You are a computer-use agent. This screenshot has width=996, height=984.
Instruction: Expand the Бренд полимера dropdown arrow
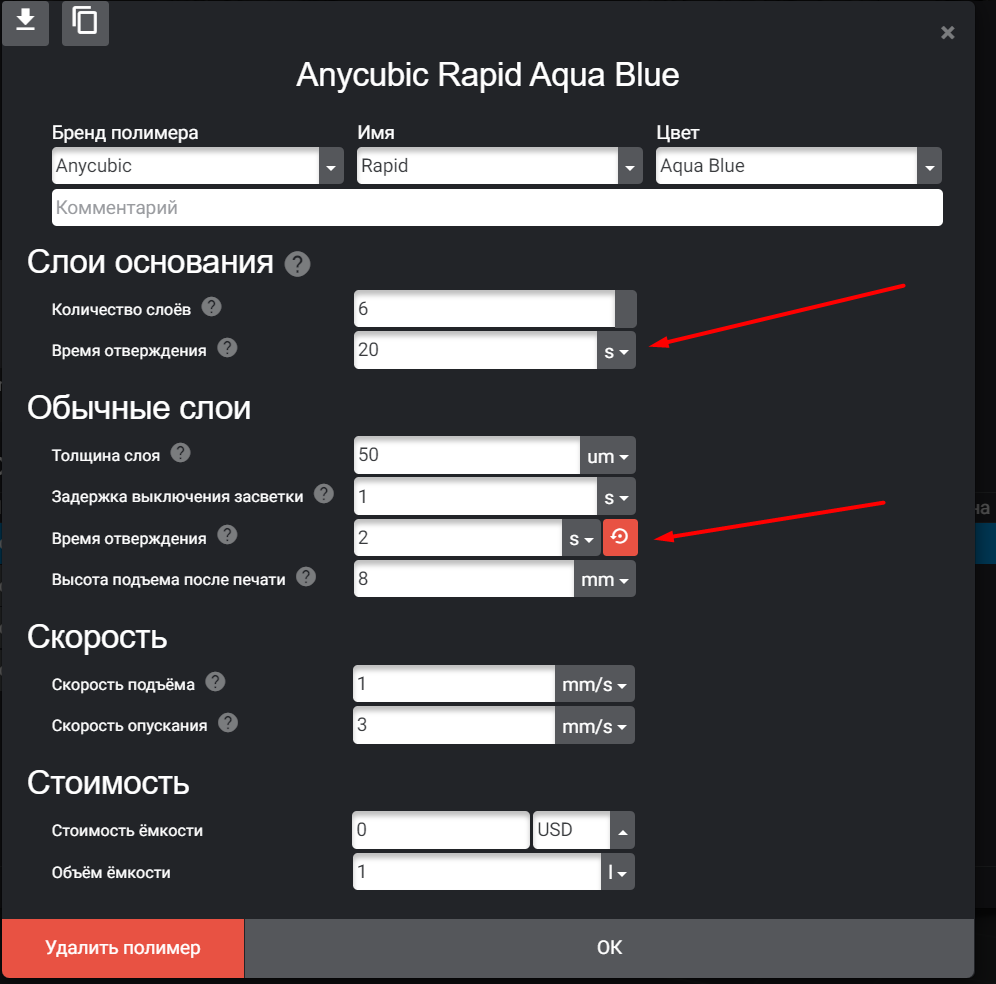tap(331, 166)
